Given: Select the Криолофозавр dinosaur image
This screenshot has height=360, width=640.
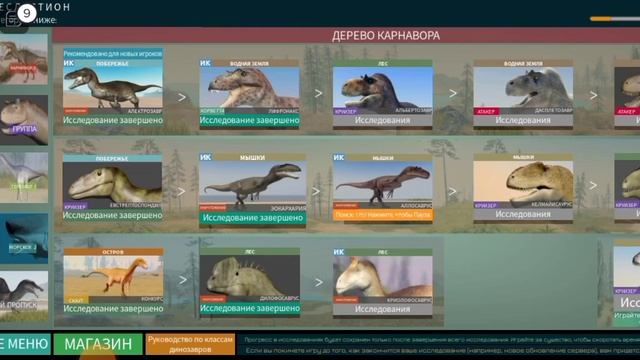Looking at the screenshot, I should pos(382,276).
